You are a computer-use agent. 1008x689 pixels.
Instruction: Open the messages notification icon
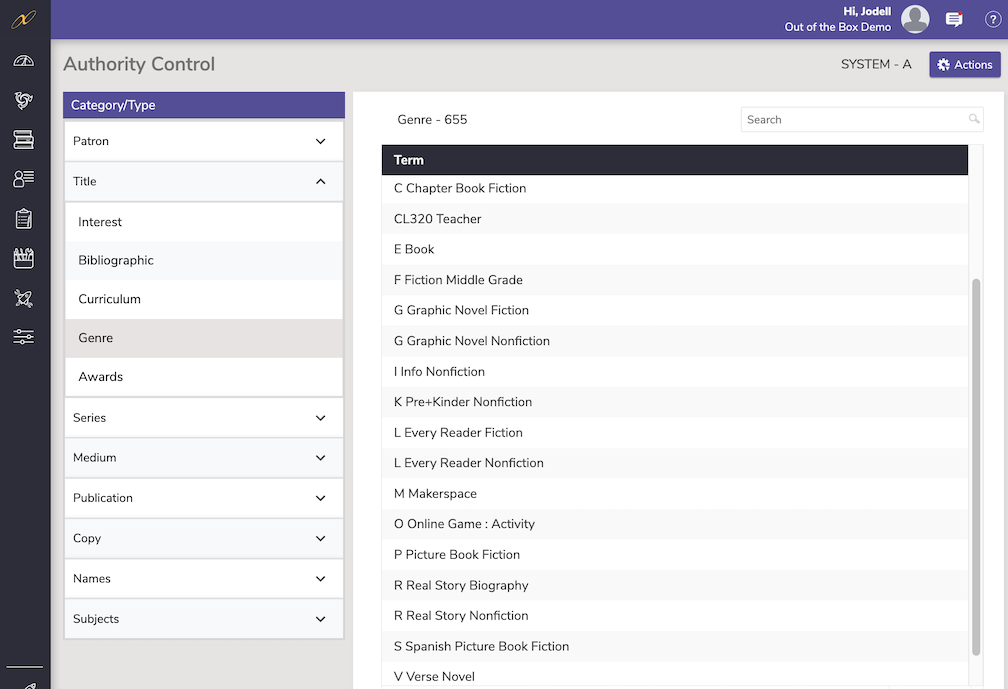point(954,19)
